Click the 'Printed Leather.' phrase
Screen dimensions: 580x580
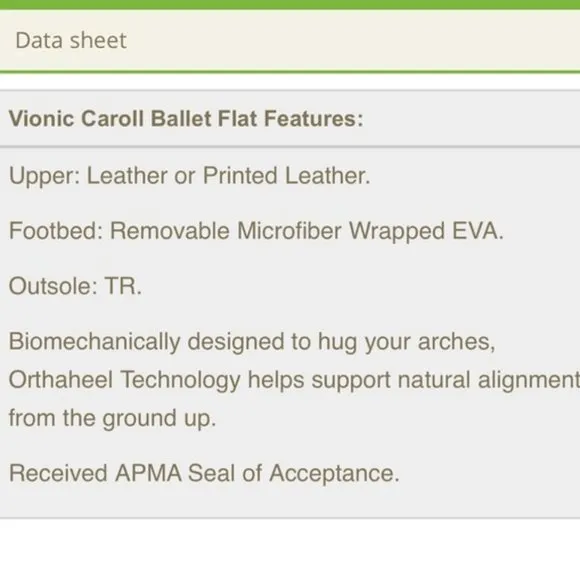coord(287,175)
